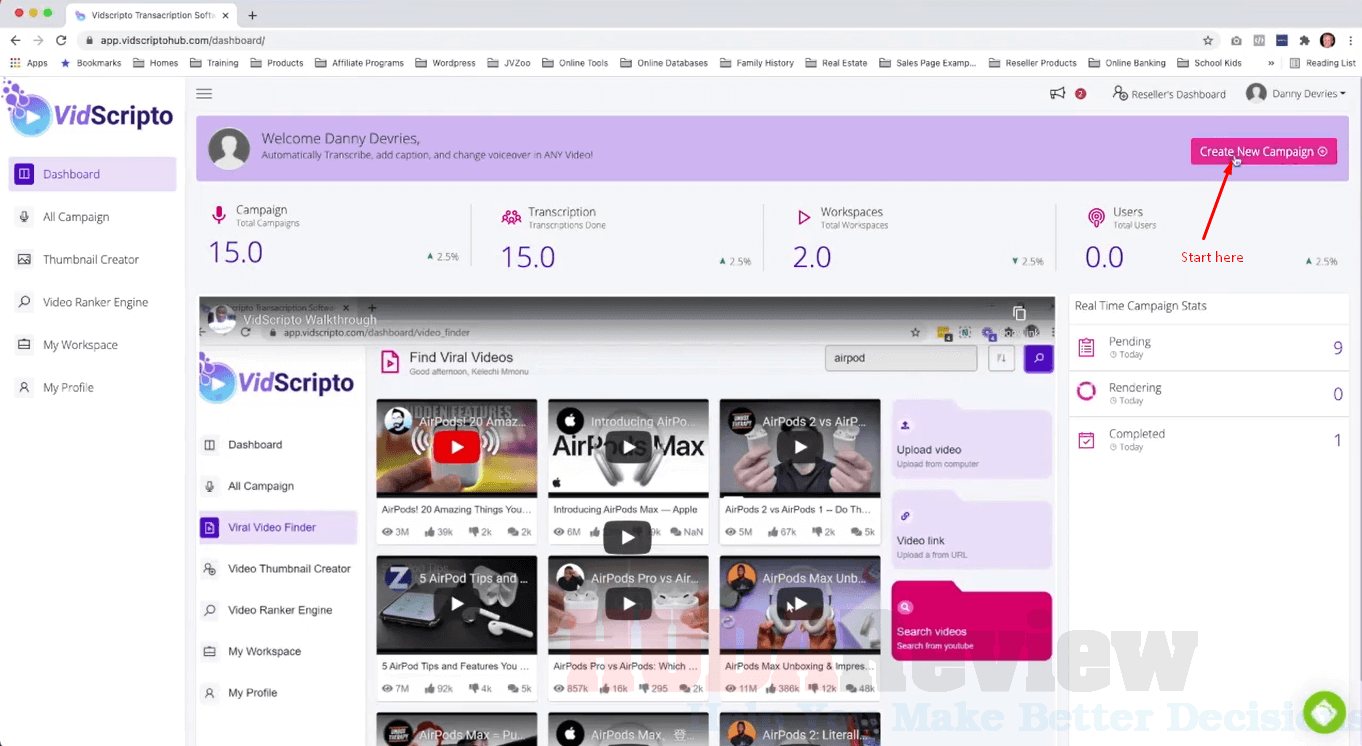Expand the School Kids bookmark folder

coord(1209,63)
